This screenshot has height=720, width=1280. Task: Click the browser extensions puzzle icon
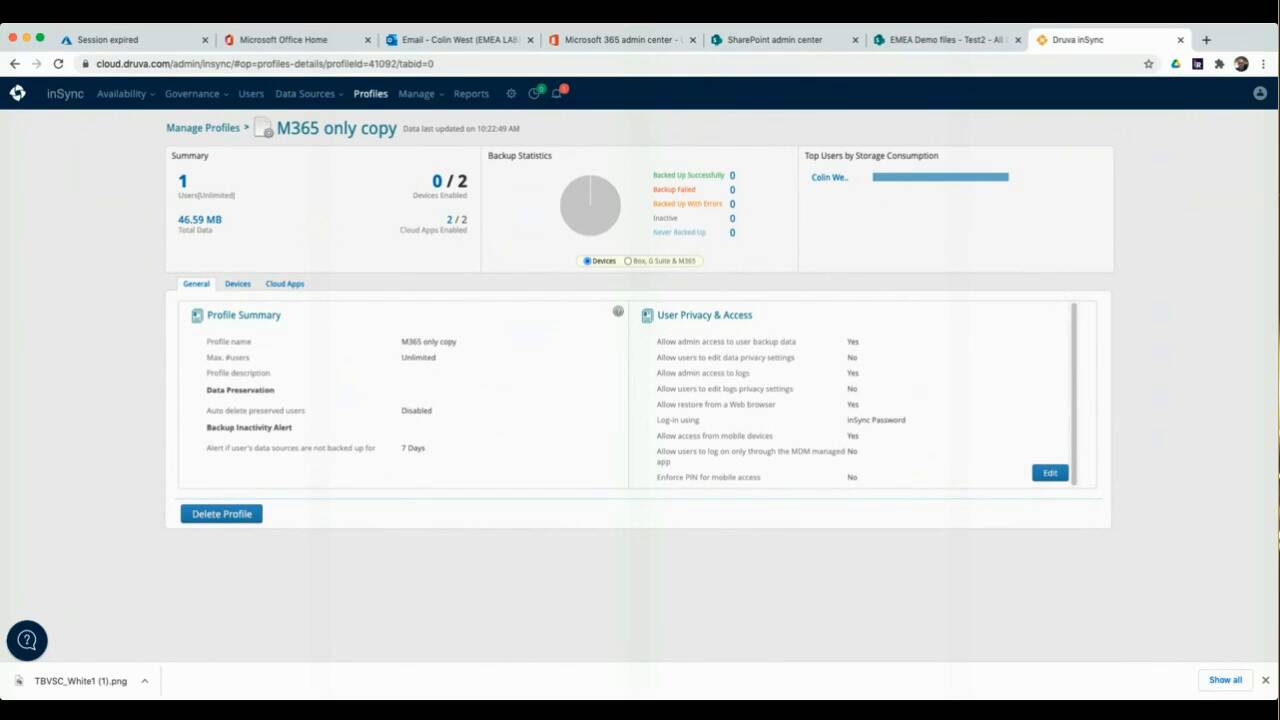coord(1219,64)
